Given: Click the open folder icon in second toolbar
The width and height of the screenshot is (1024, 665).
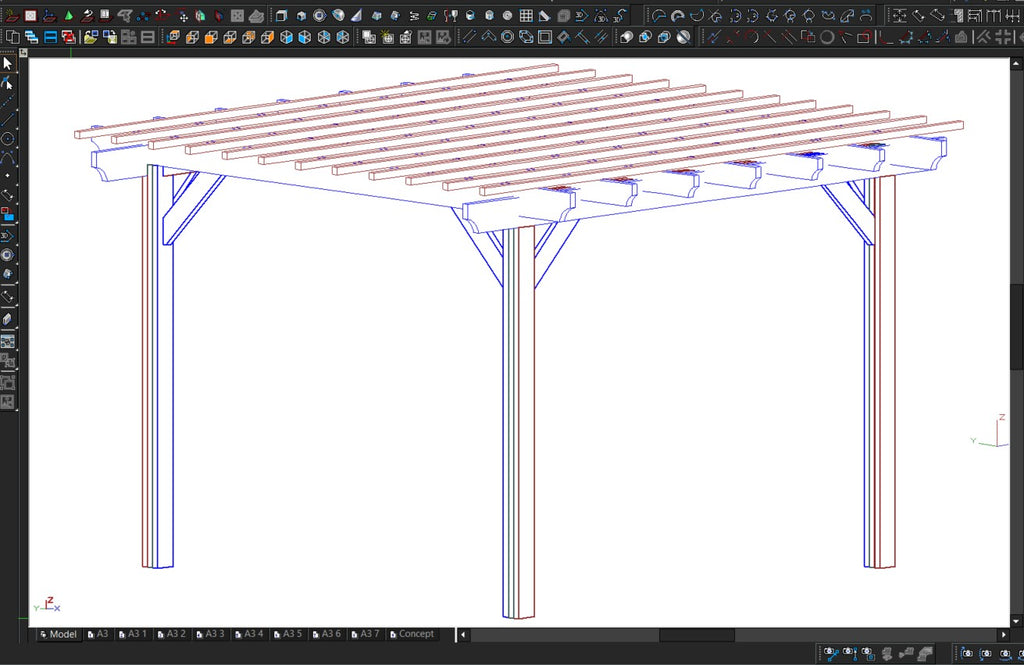Looking at the screenshot, I should point(90,37).
